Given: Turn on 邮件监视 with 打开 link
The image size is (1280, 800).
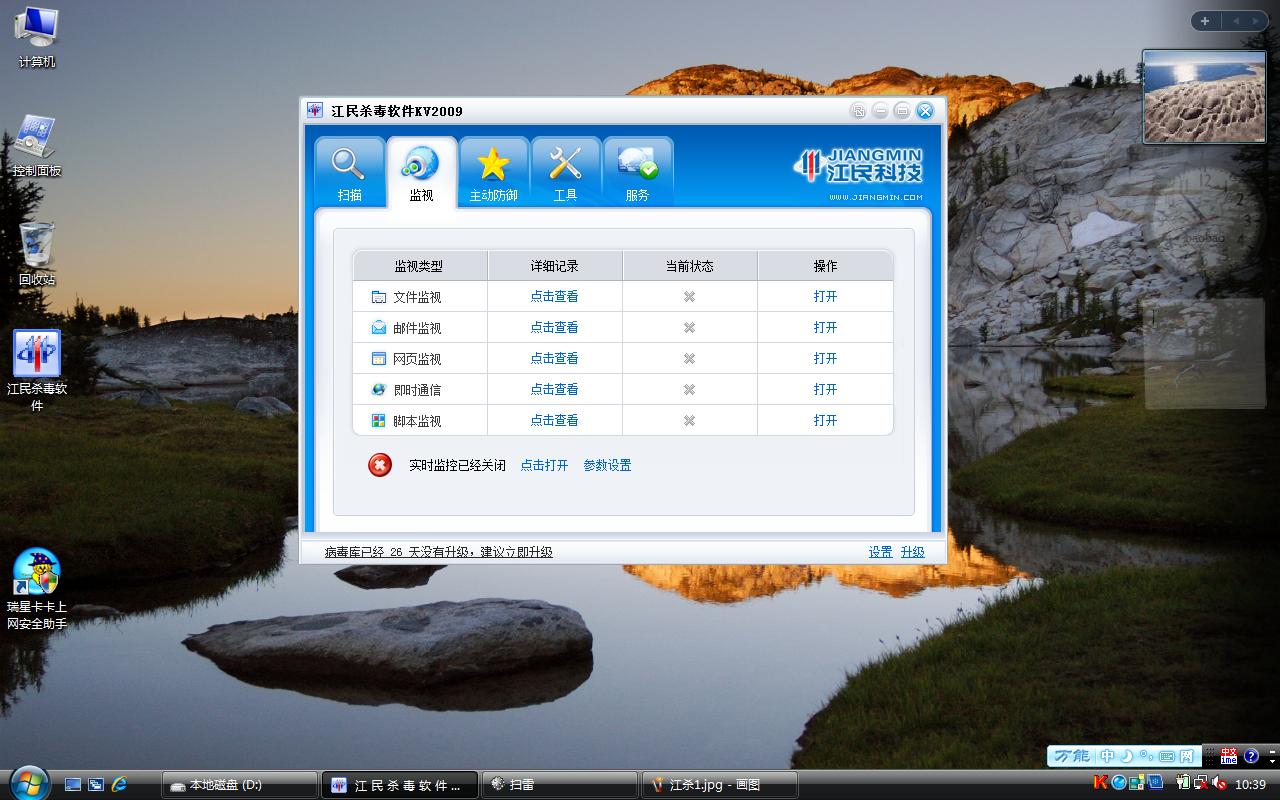Looking at the screenshot, I should [825, 327].
